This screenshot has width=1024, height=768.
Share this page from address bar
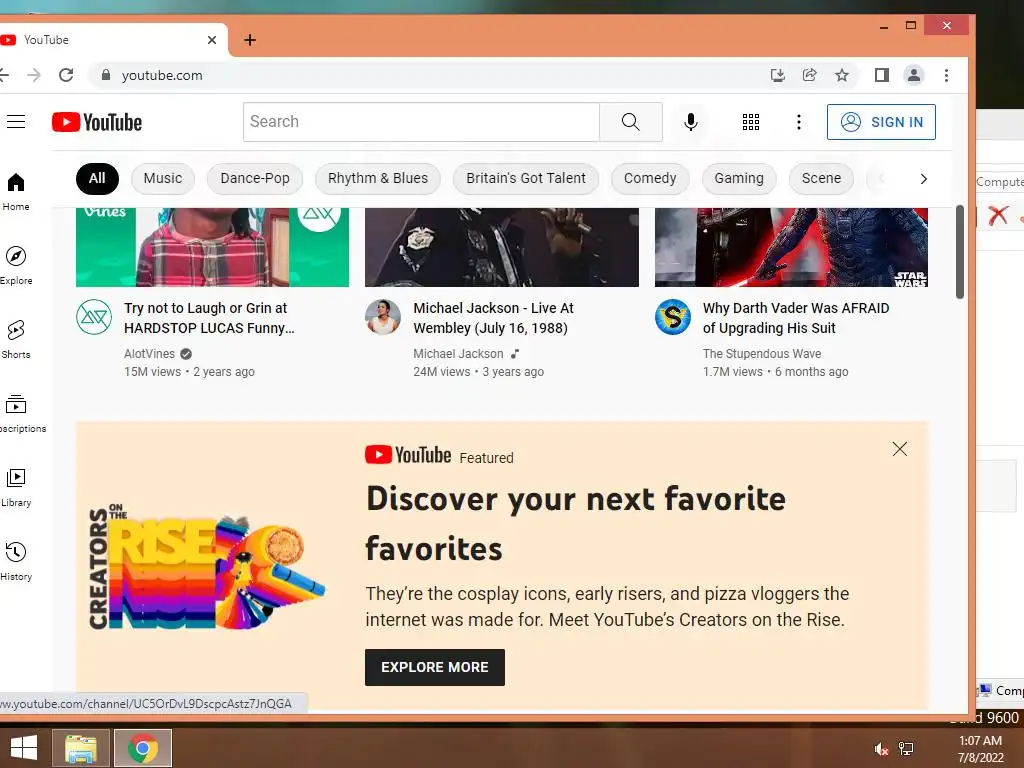tap(810, 75)
